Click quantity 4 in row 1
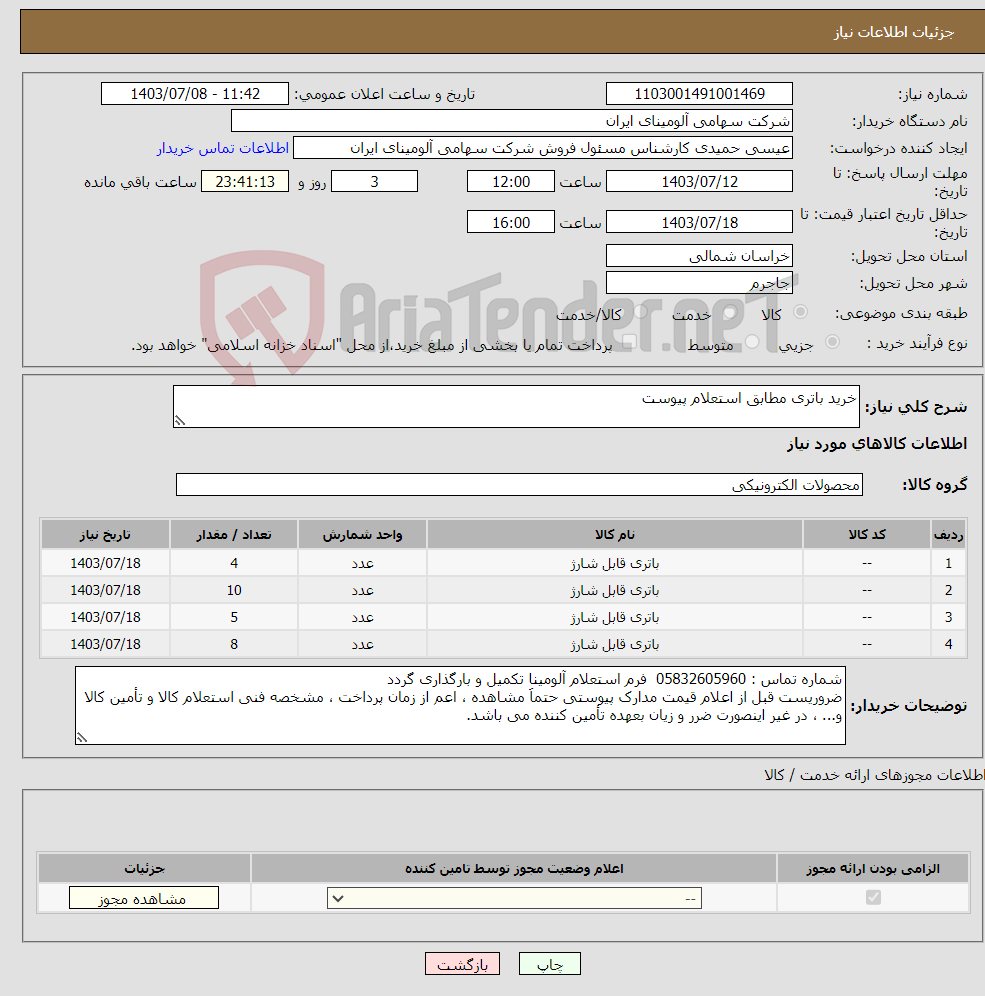 pos(234,563)
